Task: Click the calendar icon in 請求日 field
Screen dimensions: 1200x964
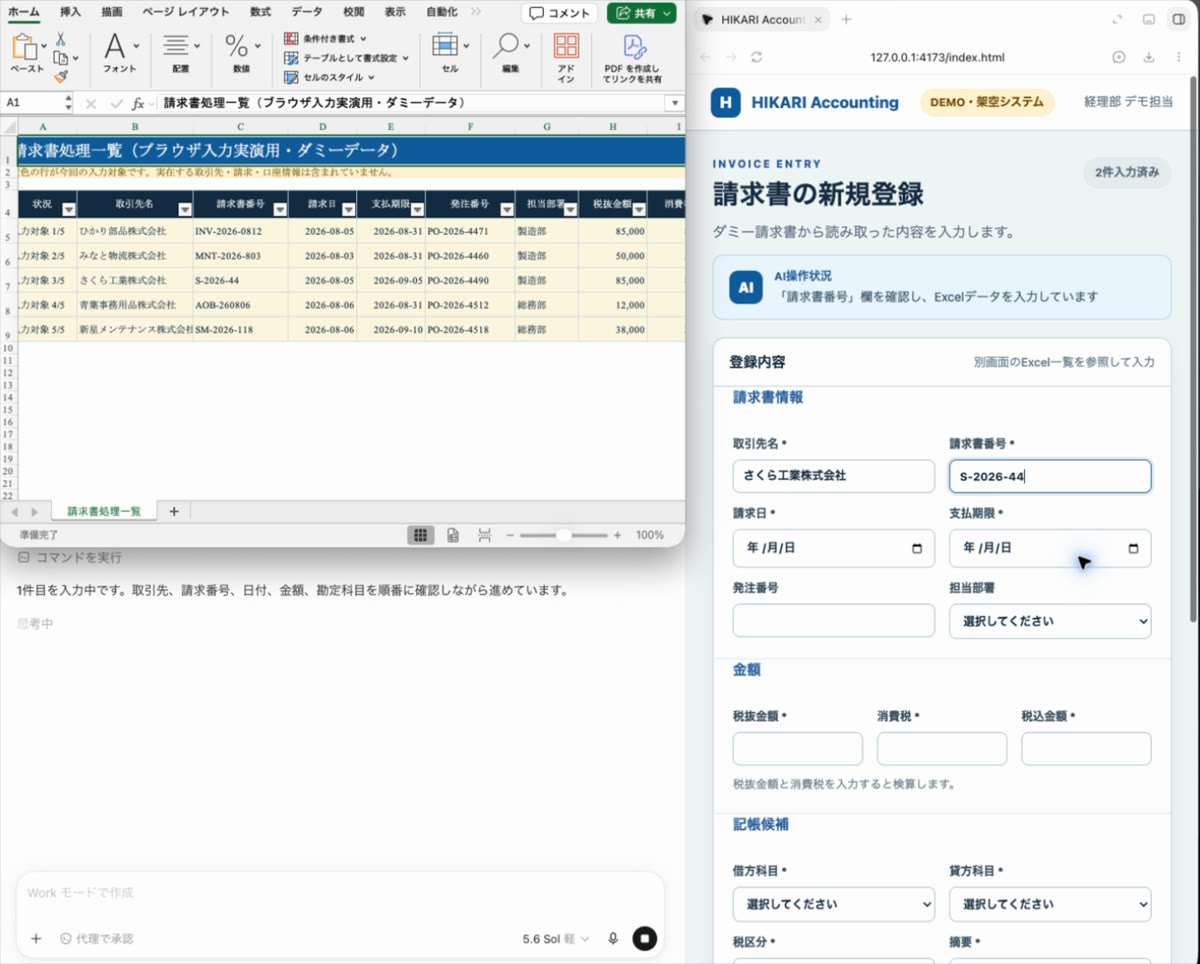Action: pos(917,548)
